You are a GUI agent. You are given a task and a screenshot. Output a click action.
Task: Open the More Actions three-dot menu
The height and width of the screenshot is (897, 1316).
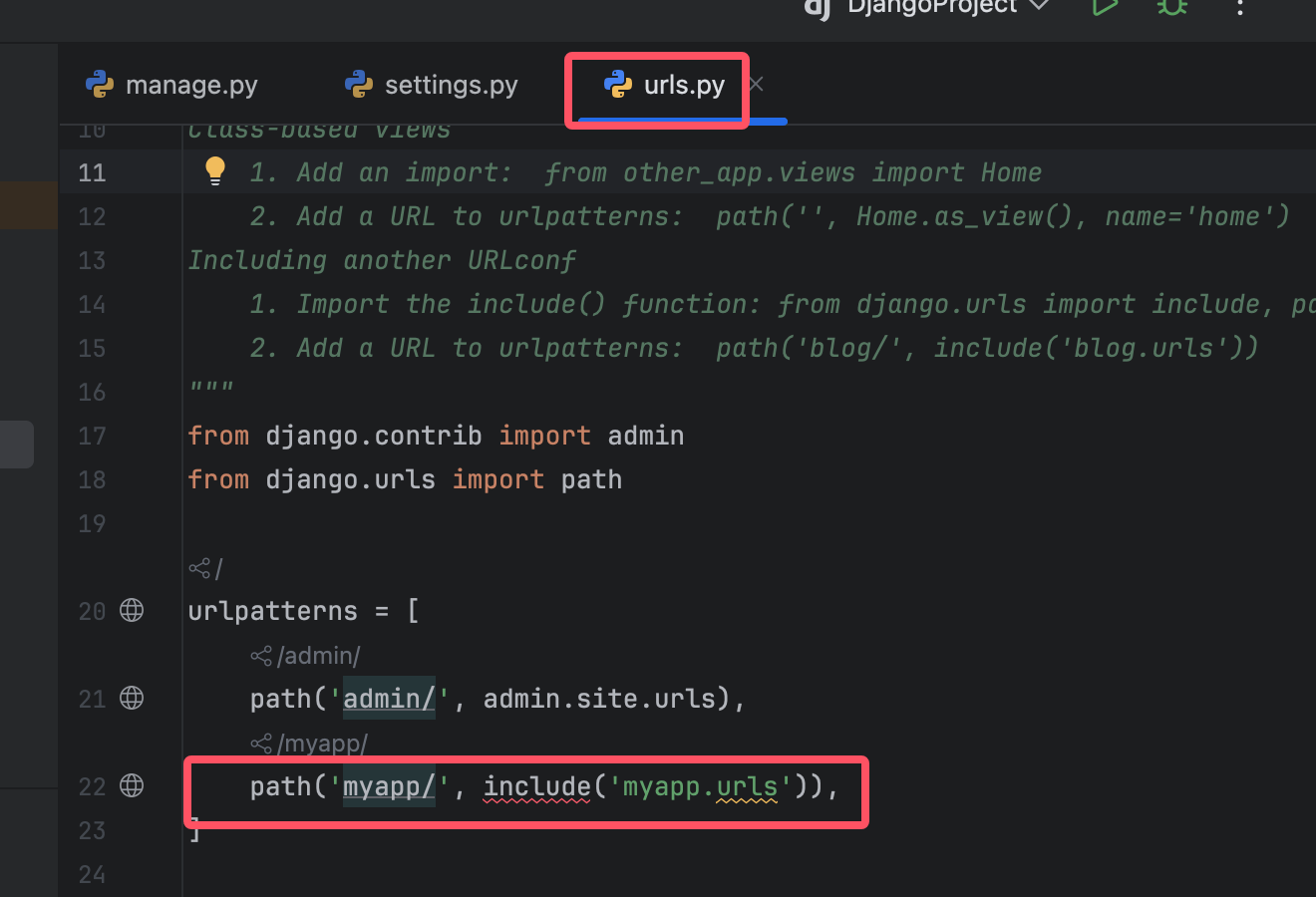pos(1239,8)
